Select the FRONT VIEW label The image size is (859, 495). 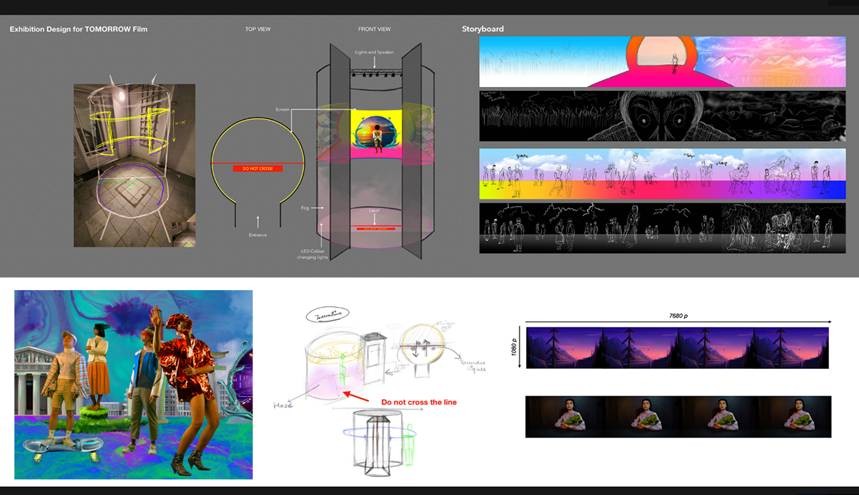(374, 29)
